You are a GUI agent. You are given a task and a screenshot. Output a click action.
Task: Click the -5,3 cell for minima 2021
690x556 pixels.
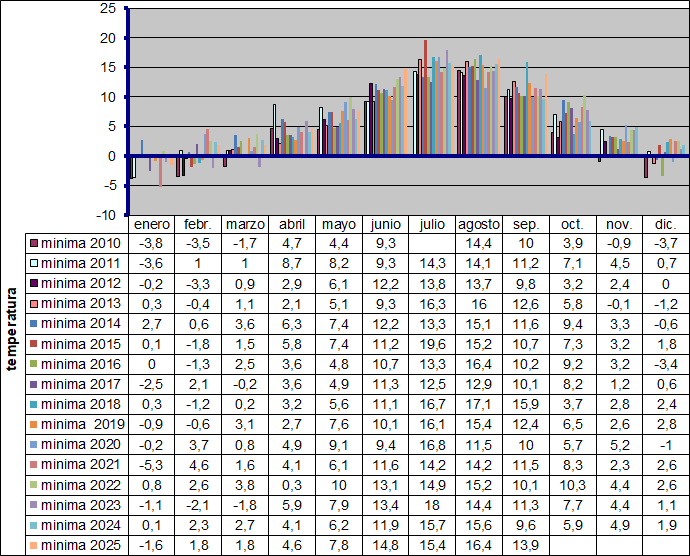pyautogui.click(x=151, y=465)
